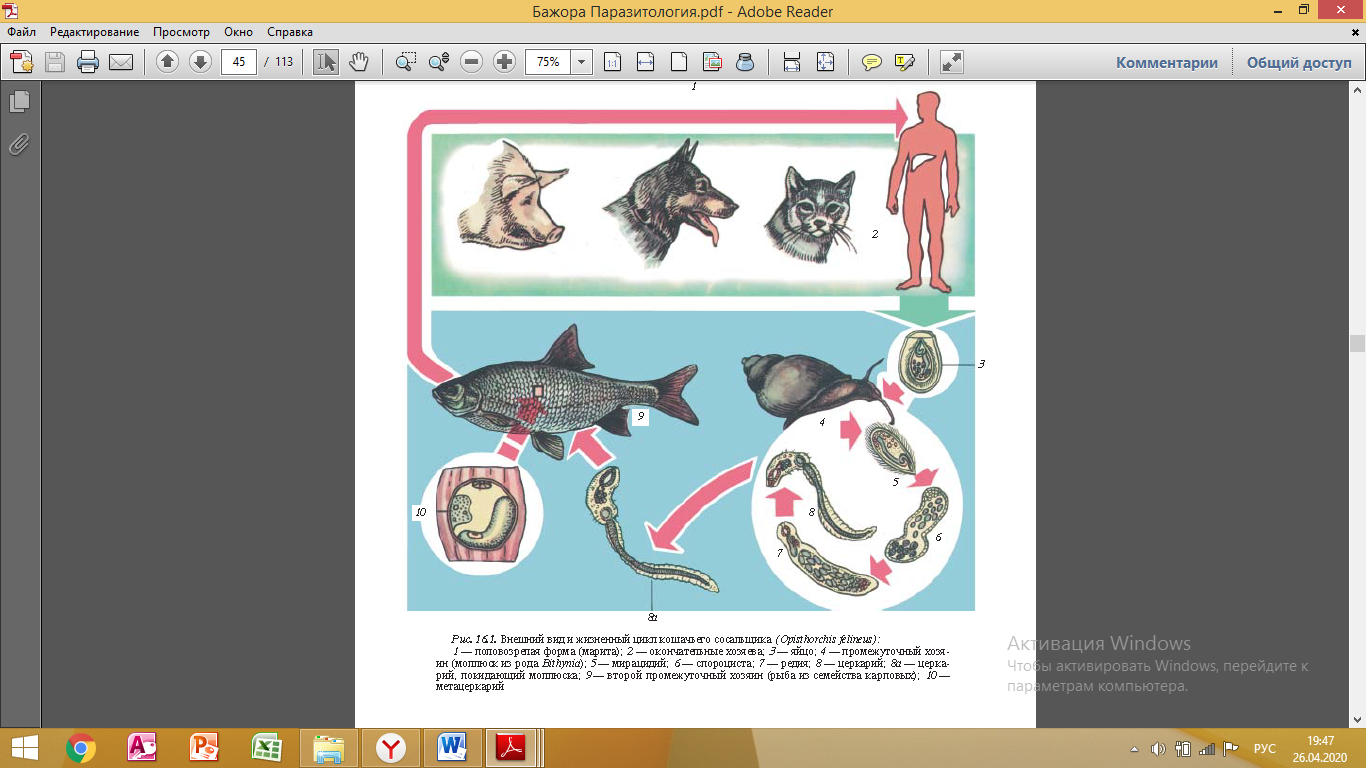The image size is (1366, 768).
Task: Show hidden tray icons arrow
Action: (1135, 748)
